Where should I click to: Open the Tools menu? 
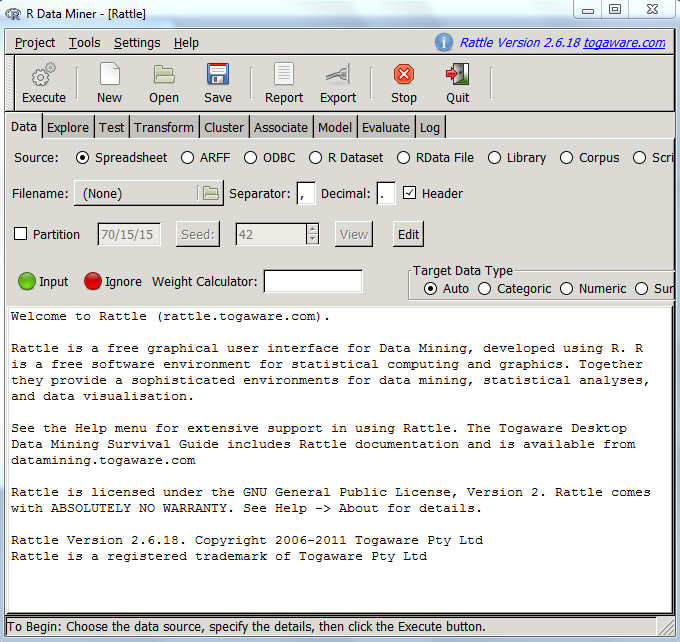[x=85, y=43]
